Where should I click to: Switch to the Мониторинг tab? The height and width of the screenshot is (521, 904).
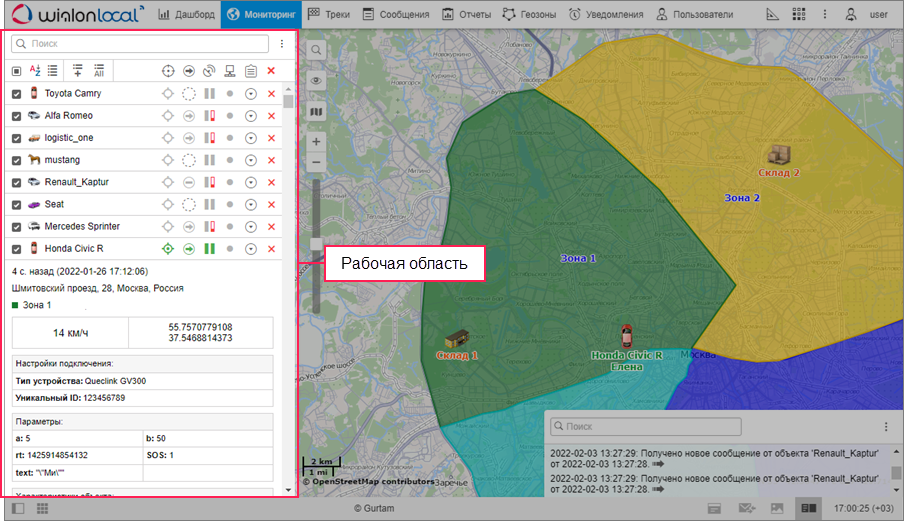[x=261, y=14]
